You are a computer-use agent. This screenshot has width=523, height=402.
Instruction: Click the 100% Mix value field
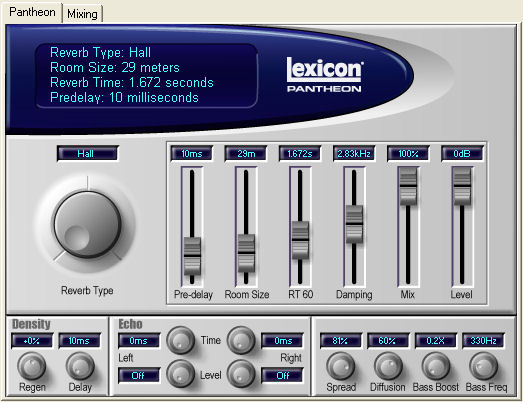click(408, 153)
